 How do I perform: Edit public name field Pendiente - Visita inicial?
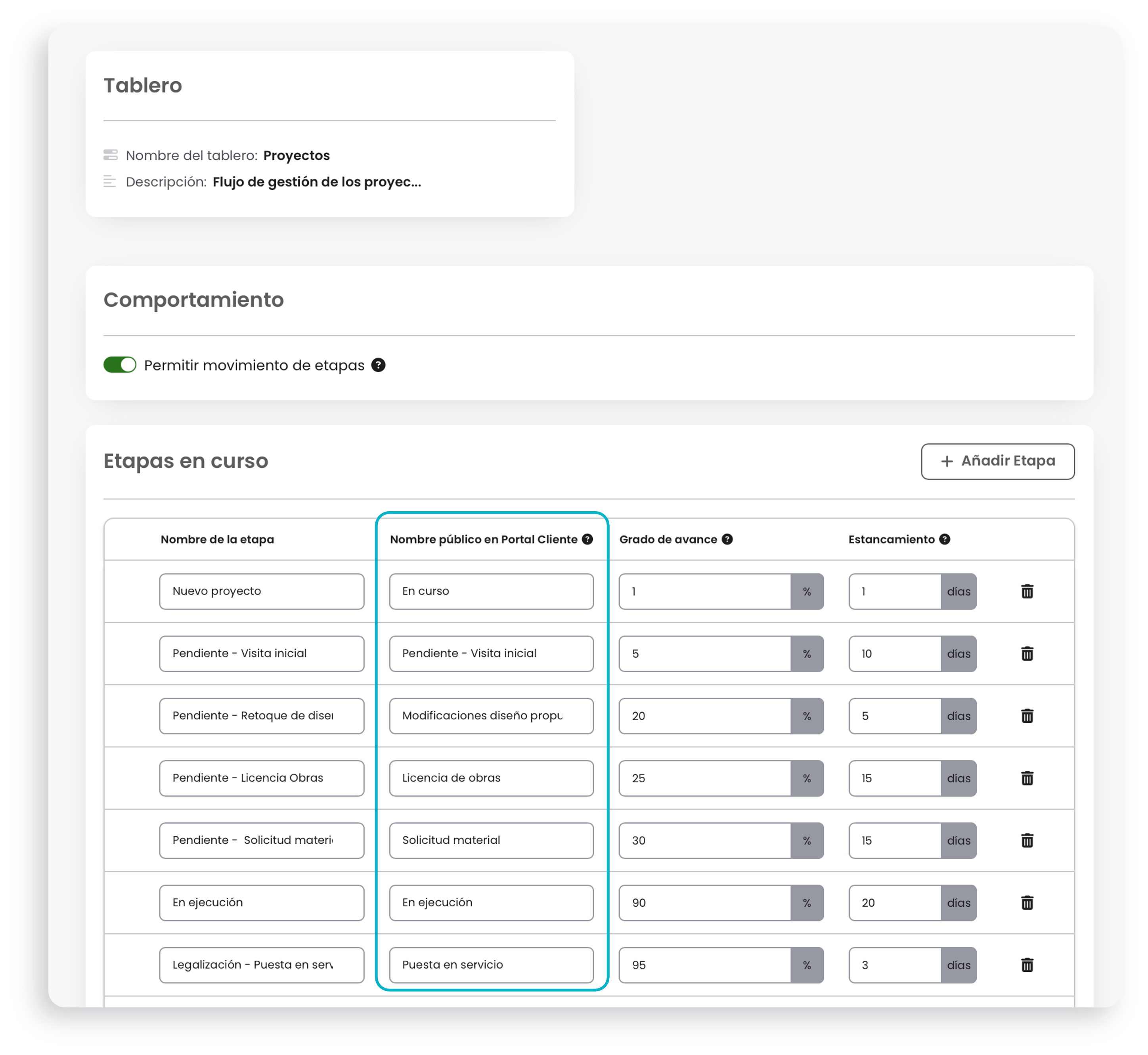click(491, 653)
